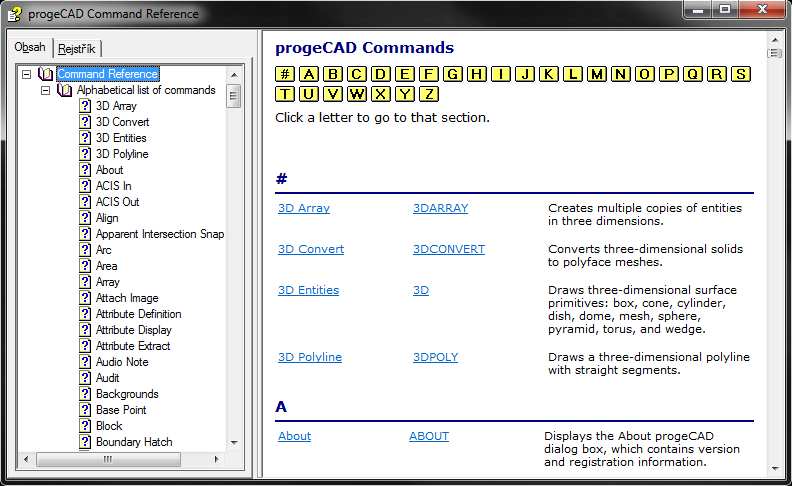This screenshot has width=792, height=486.
Task: Open the ABOUT command link
Action: (429, 436)
